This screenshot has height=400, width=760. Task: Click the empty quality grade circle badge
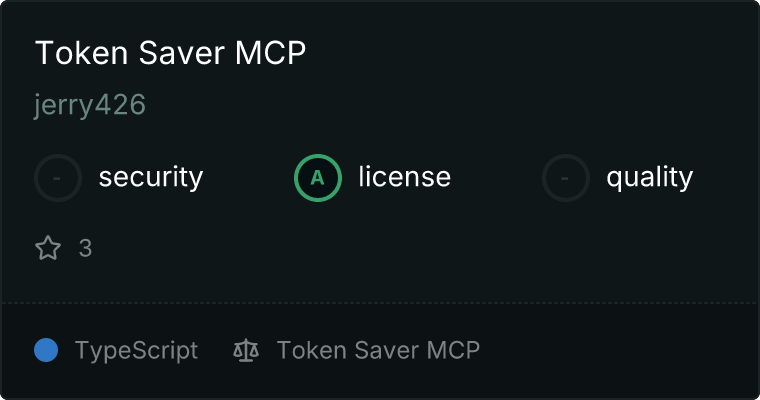[x=566, y=178]
